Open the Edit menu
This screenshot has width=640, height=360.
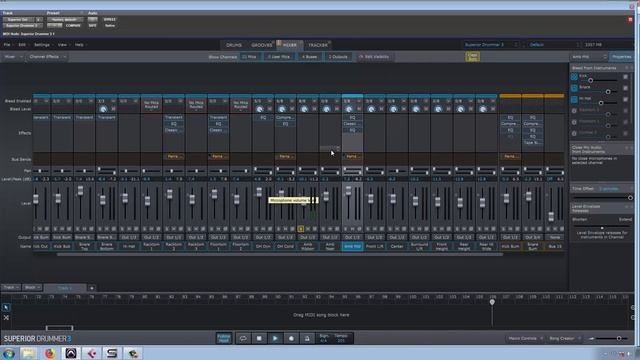coord(22,44)
